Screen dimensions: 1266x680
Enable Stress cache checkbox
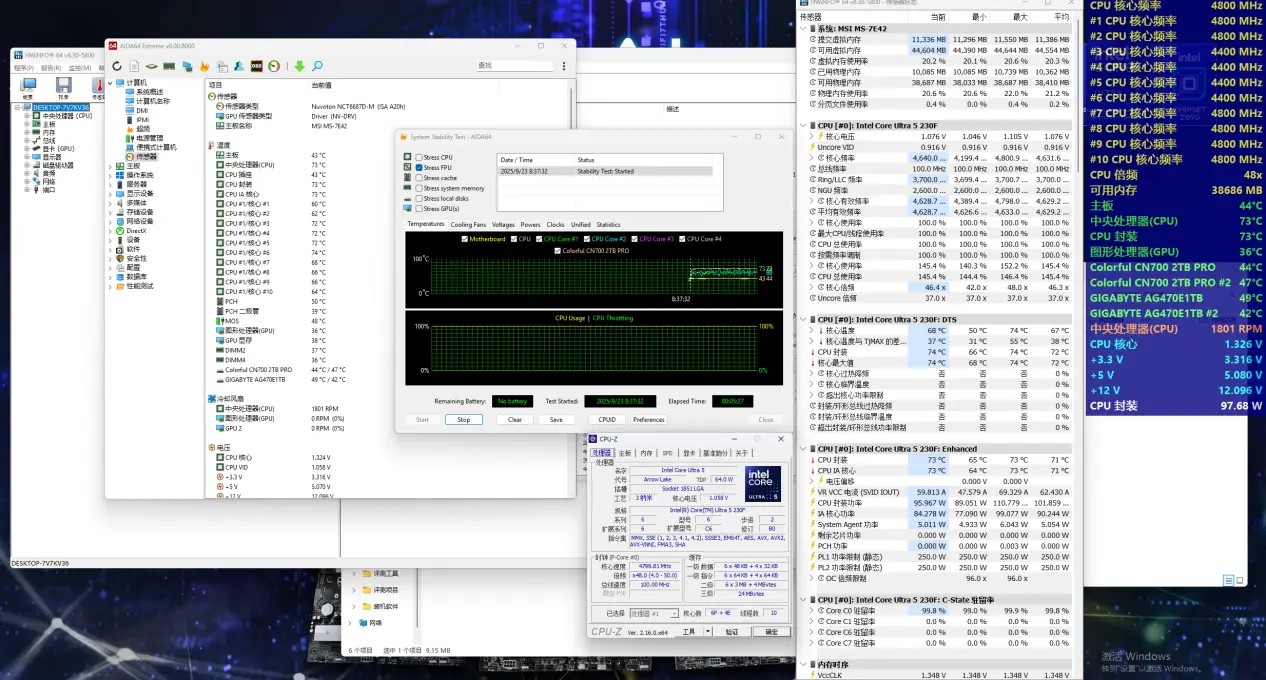[x=419, y=178]
